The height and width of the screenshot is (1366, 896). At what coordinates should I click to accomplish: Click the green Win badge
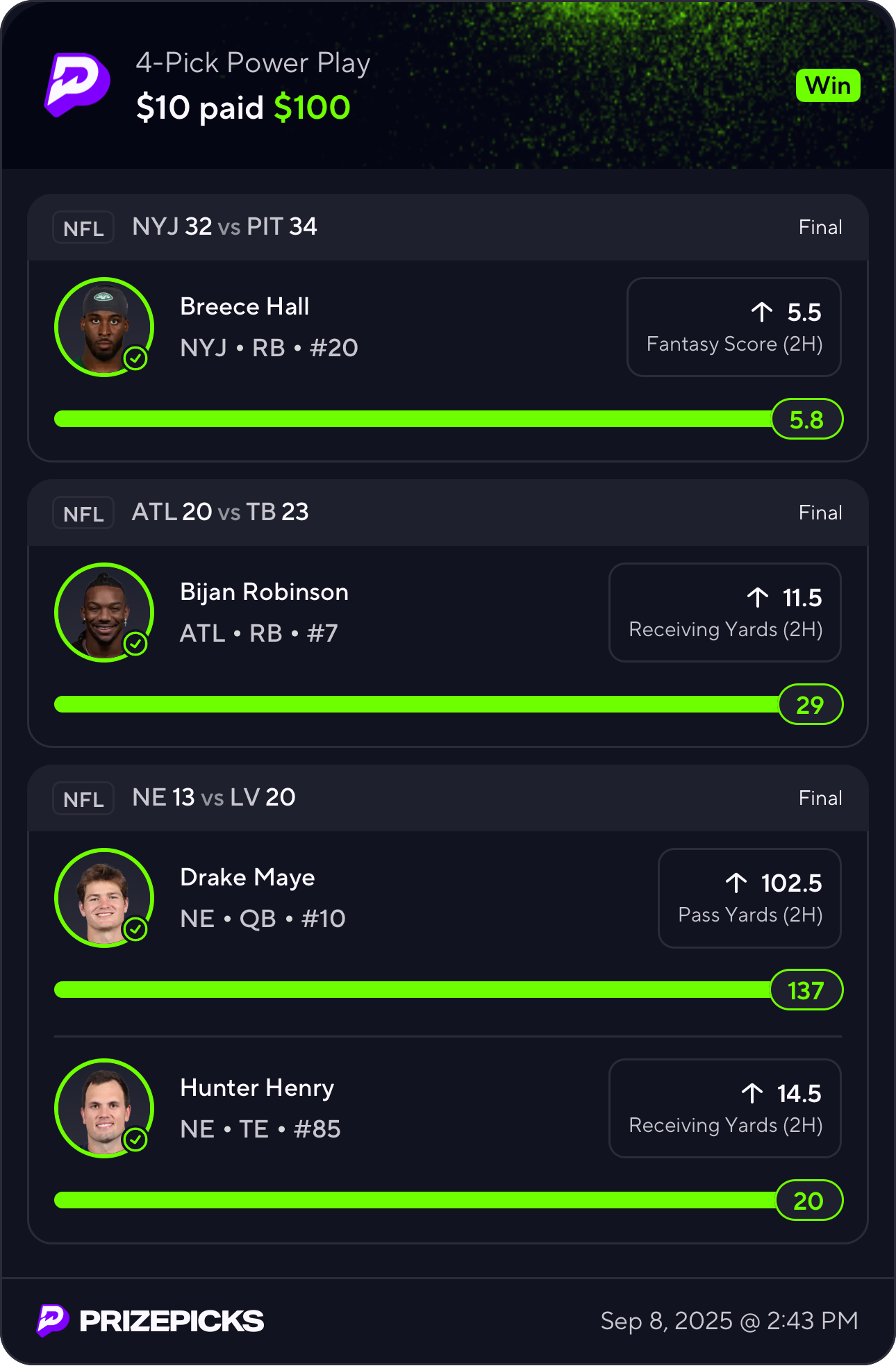tap(828, 85)
